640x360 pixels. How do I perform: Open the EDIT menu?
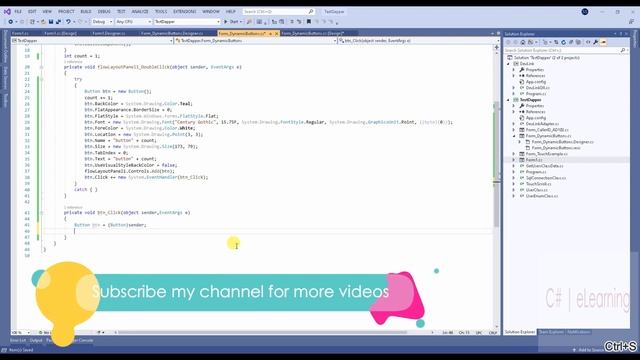[32, 11]
